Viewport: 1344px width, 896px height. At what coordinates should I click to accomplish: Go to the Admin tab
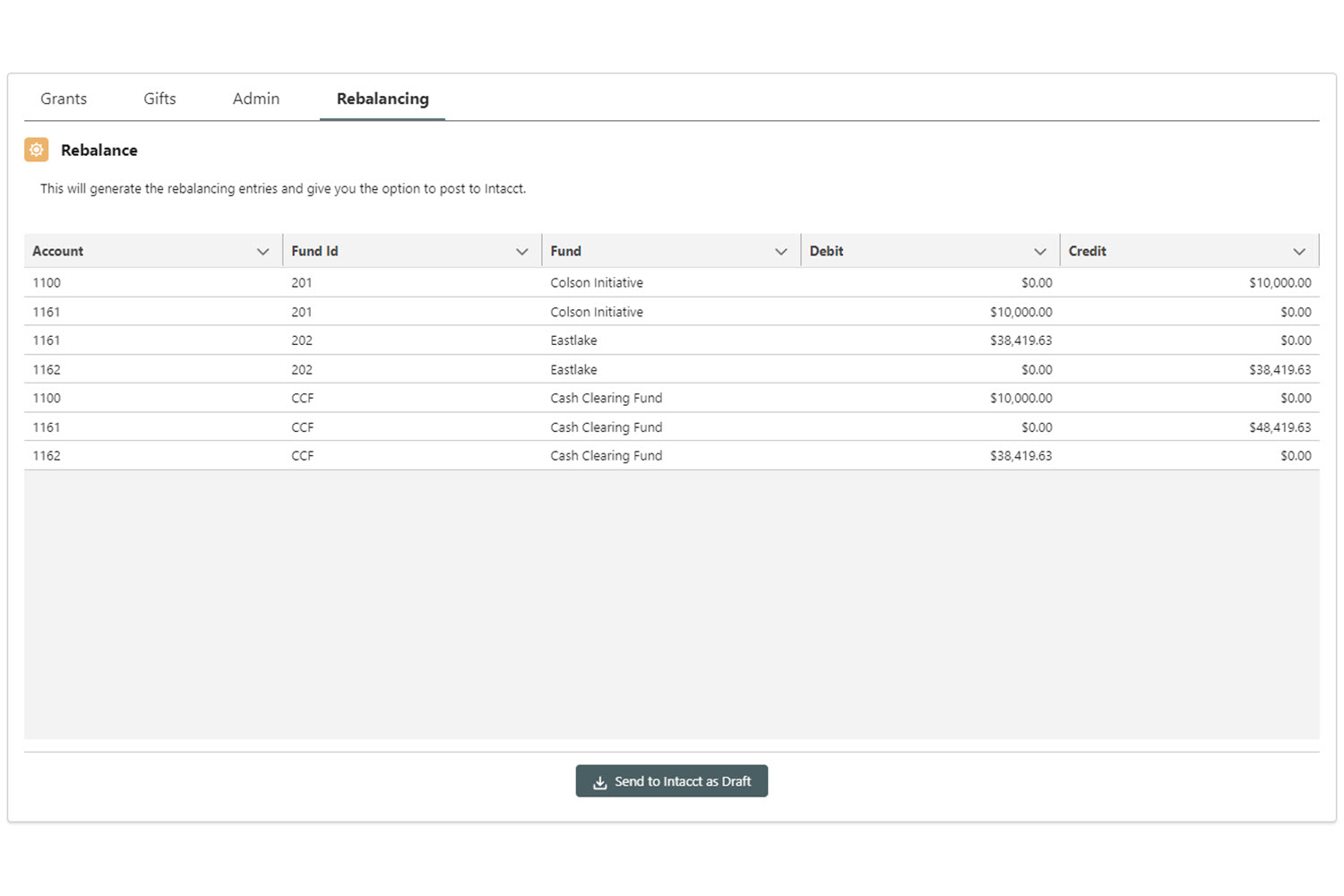(x=256, y=99)
